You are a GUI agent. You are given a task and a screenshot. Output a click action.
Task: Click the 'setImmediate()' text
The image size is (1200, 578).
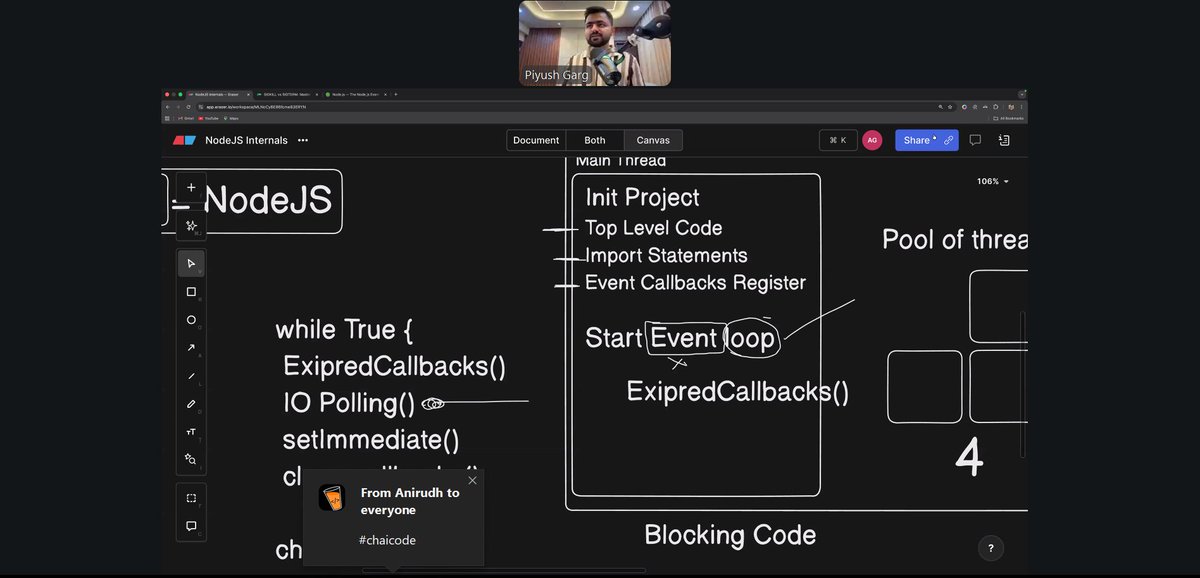(371, 440)
